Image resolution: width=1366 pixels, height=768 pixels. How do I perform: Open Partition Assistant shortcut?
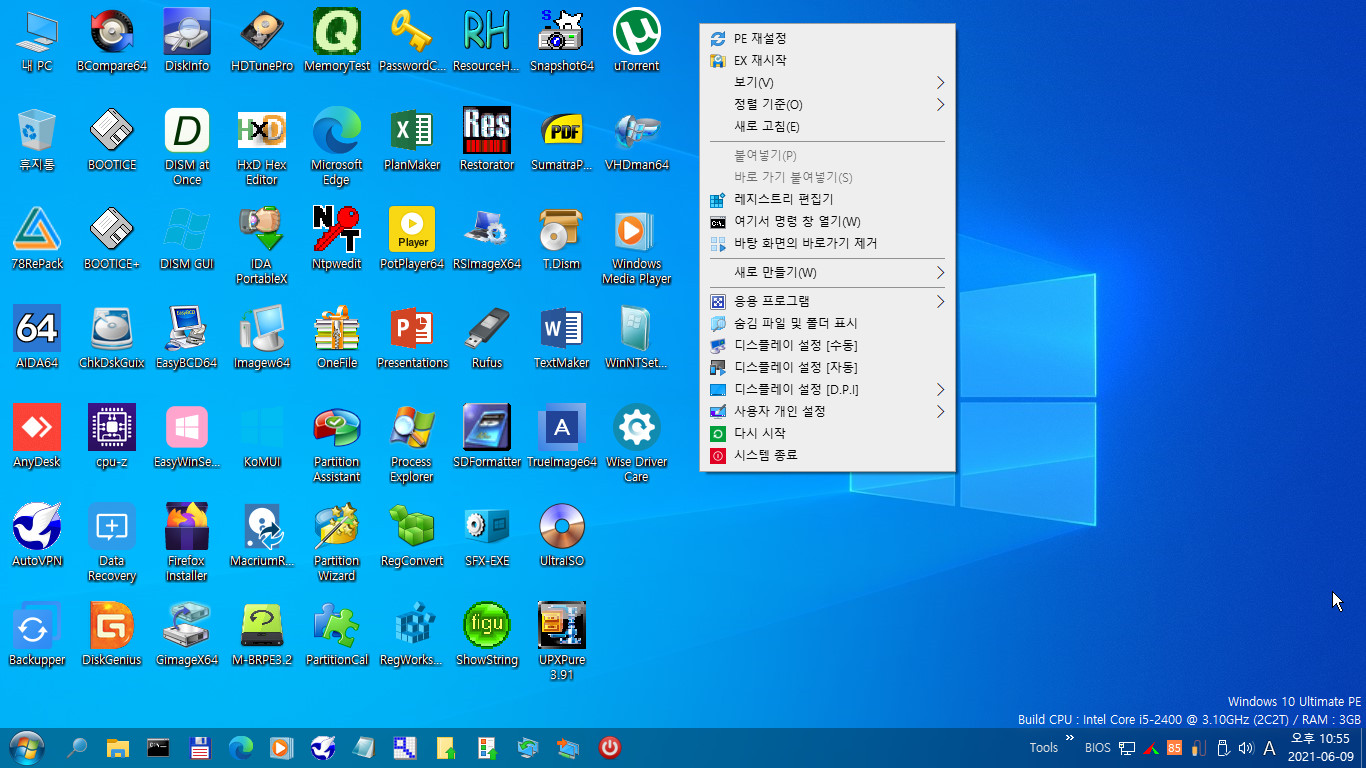point(337,444)
